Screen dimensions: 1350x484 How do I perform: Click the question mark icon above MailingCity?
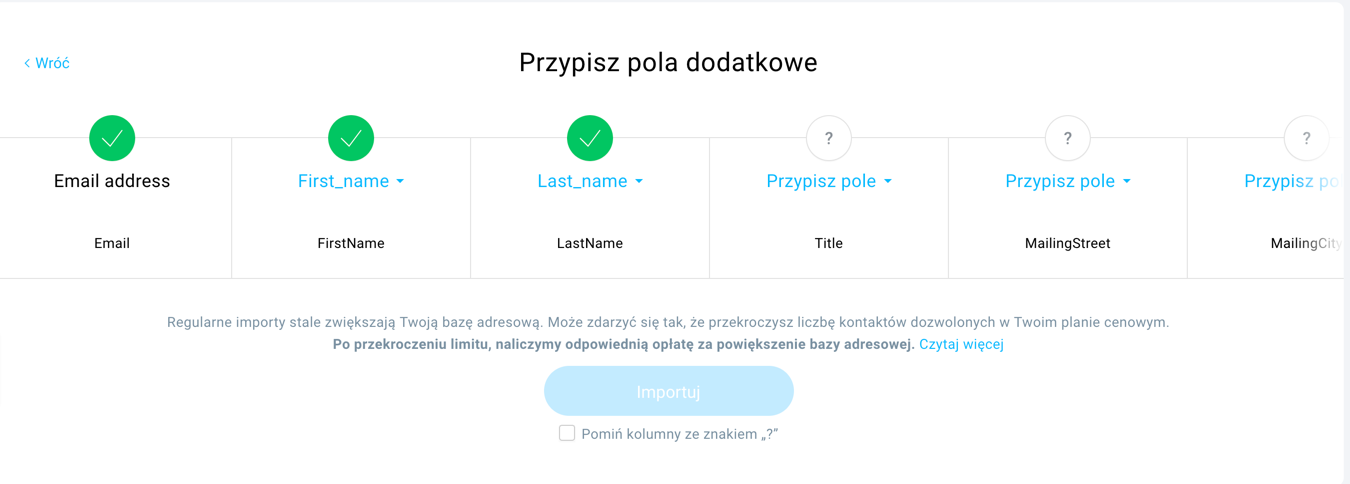[1306, 138]
